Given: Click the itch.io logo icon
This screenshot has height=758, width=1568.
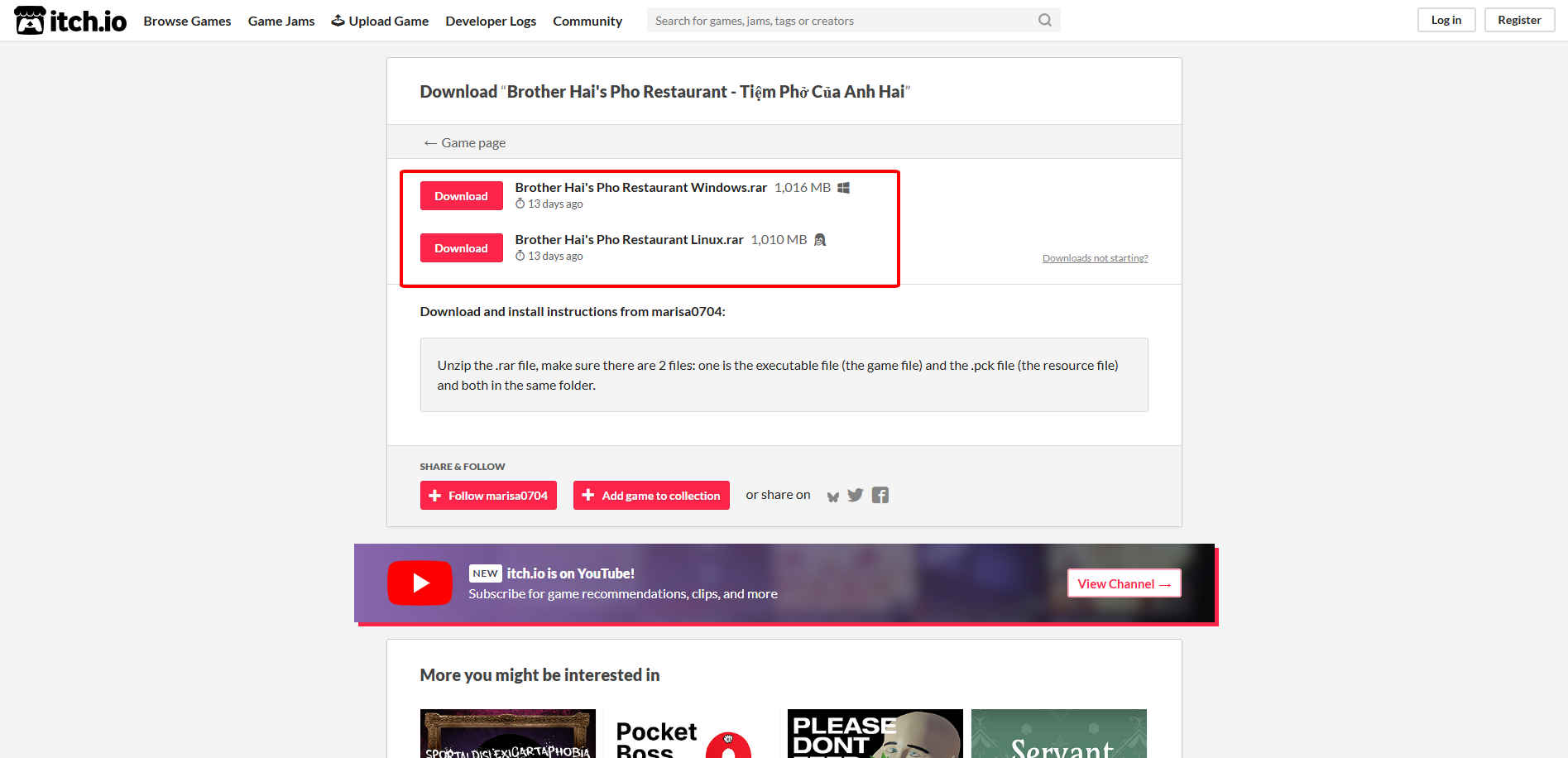Looking at the screenshot, I should point(31,21).
